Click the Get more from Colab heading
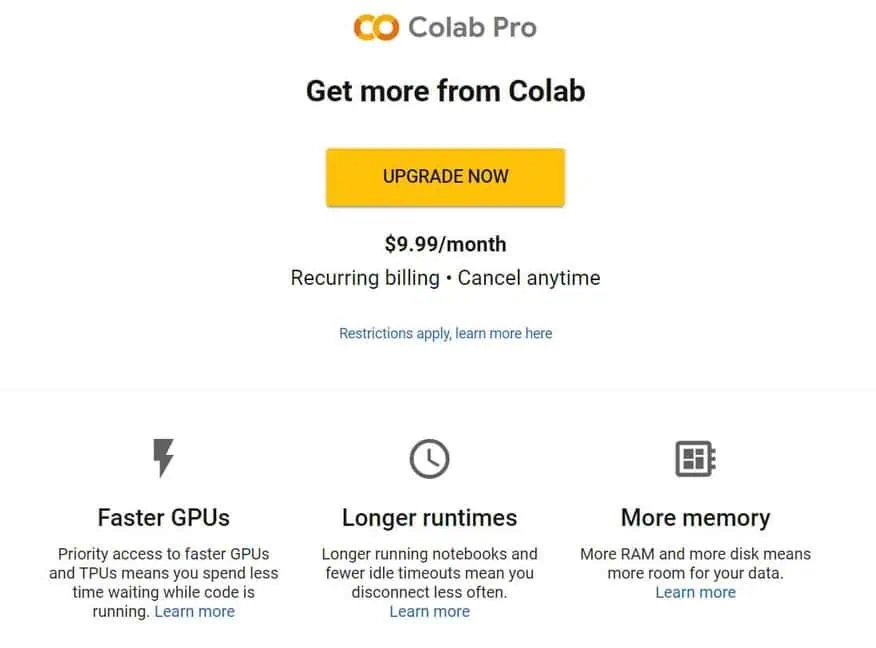Screen dimensions: 876x648 pos(445,91)
